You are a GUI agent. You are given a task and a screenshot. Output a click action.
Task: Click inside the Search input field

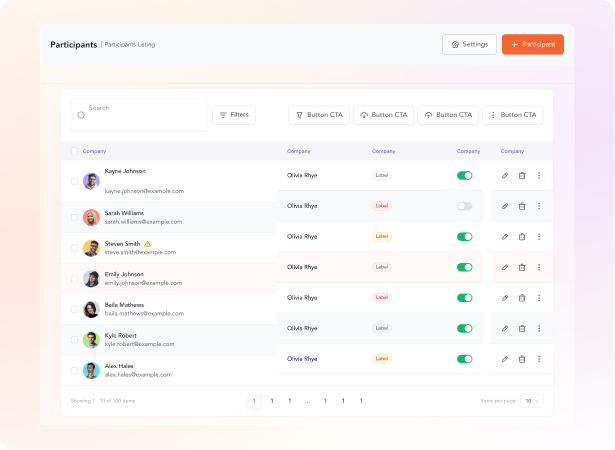139,115
